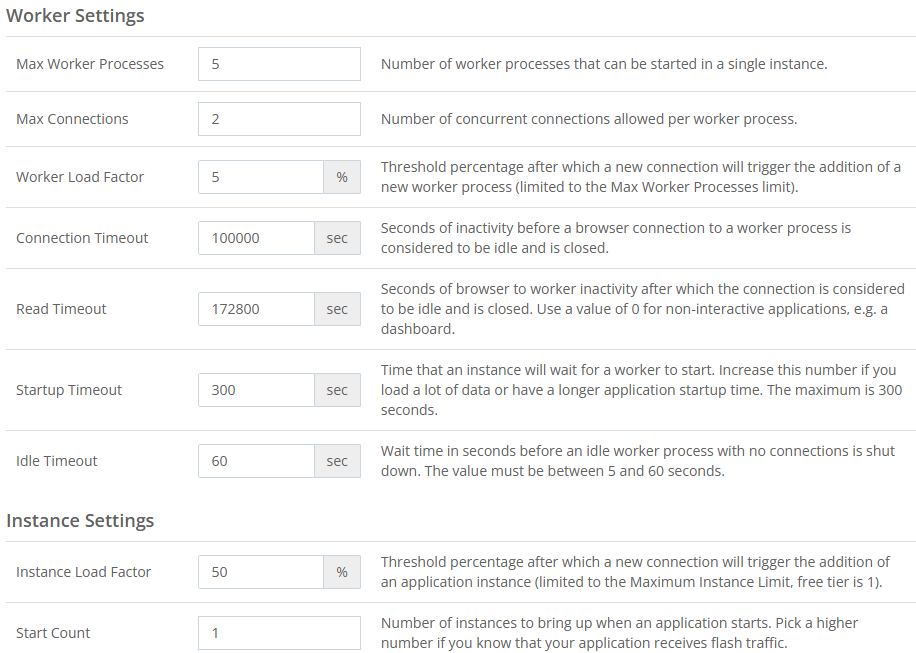Click the sec unit beside Idle Timeout

click(338, 461)
